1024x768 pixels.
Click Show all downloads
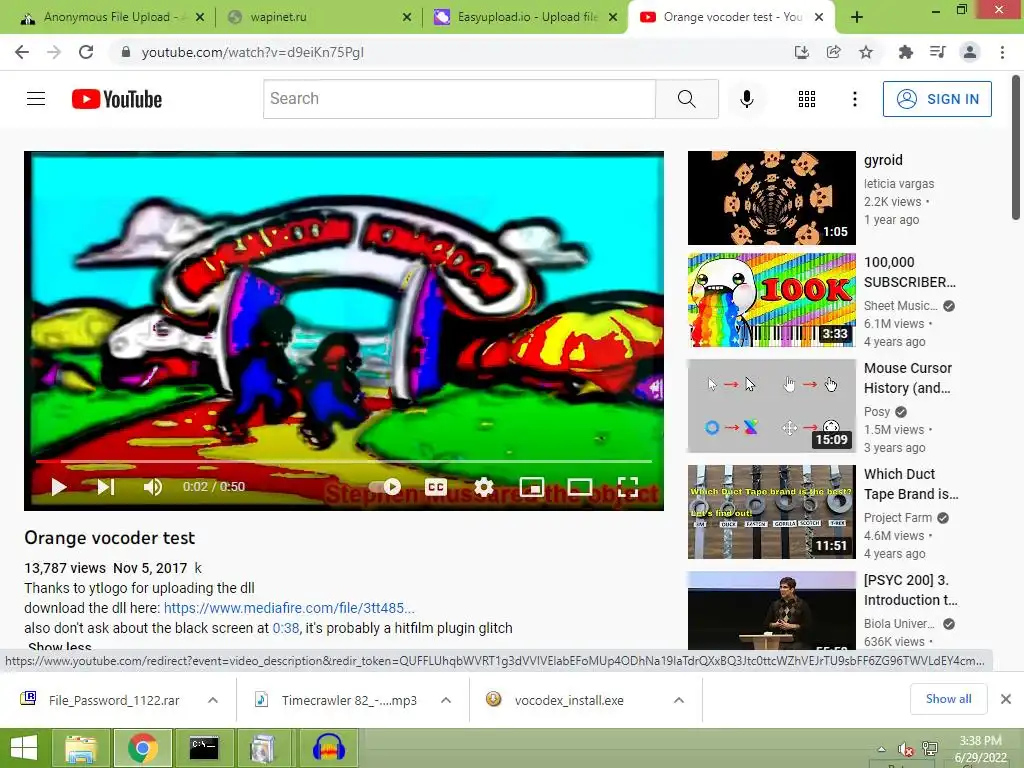tap(948, 699)
